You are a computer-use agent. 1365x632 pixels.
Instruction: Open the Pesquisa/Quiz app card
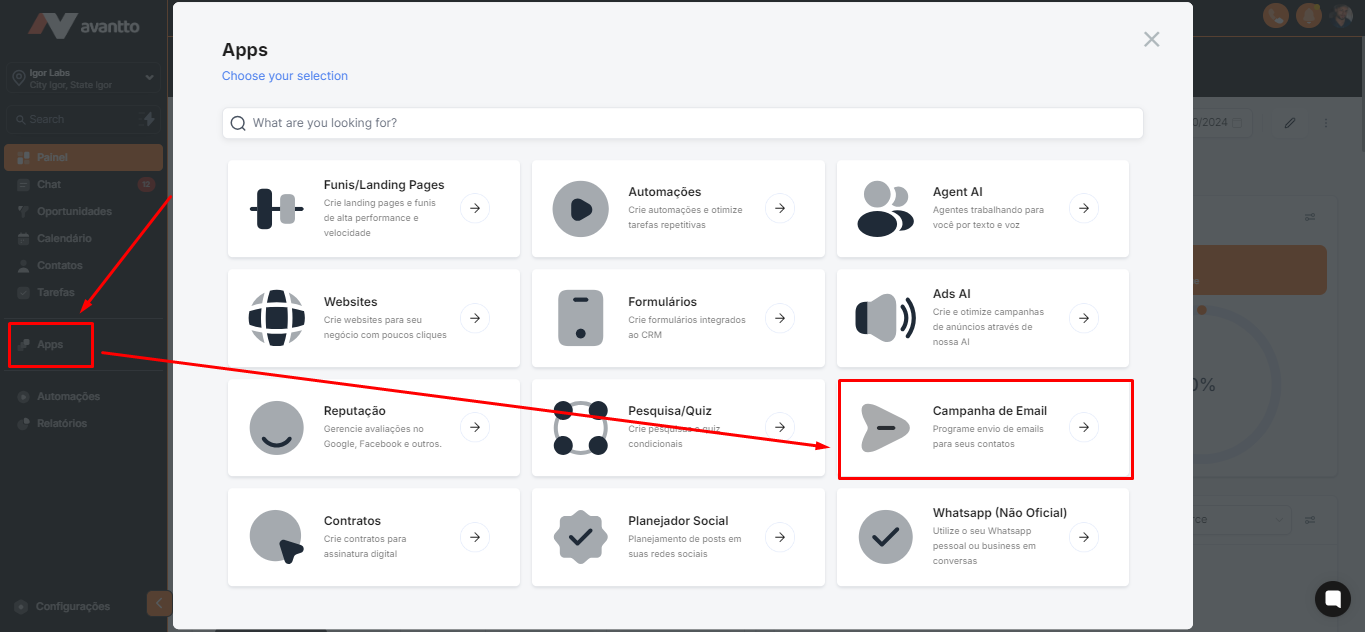tap(677, 428)
